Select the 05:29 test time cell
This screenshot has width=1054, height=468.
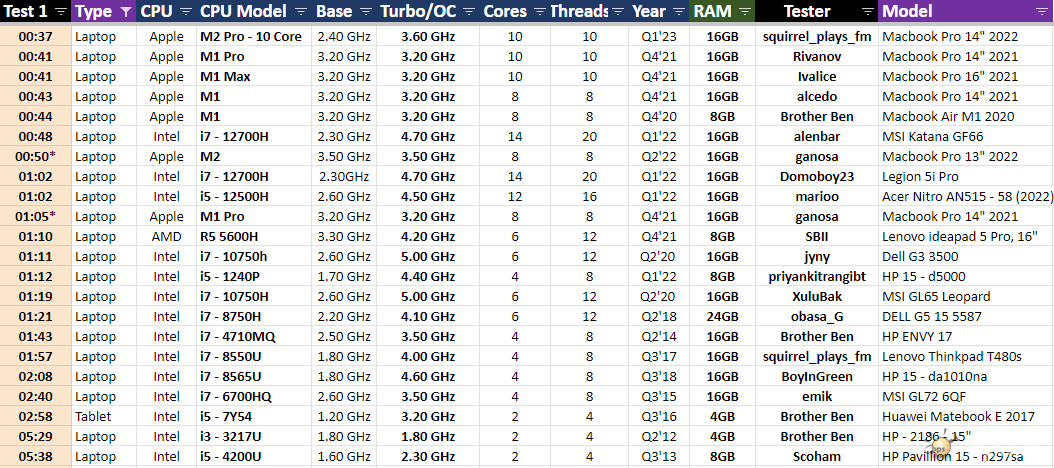tap(36, 436)
